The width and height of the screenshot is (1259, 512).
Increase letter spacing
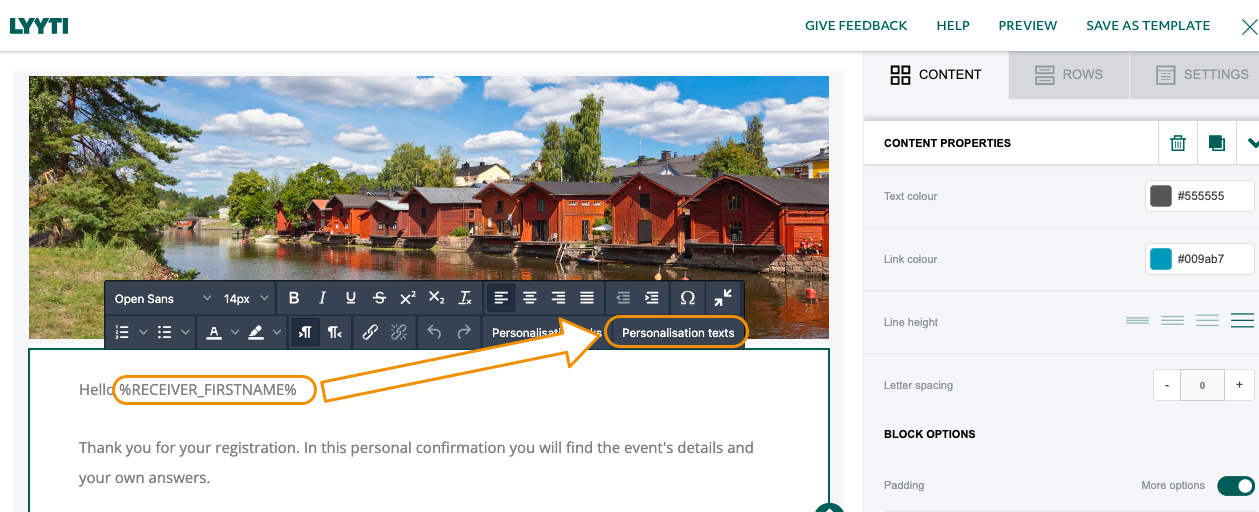pos(1239,385)
